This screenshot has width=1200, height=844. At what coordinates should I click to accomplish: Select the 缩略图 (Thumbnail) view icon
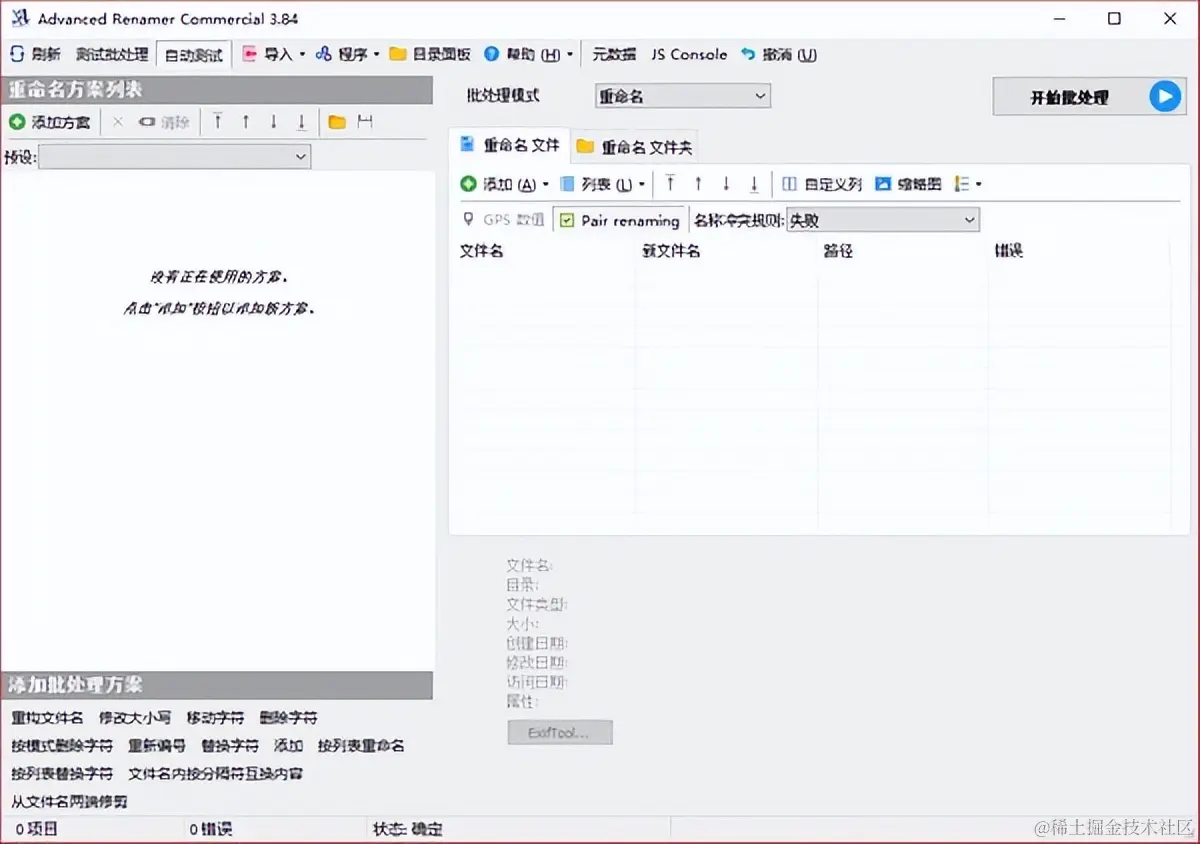pyautogui.click(x=884, y=184)
